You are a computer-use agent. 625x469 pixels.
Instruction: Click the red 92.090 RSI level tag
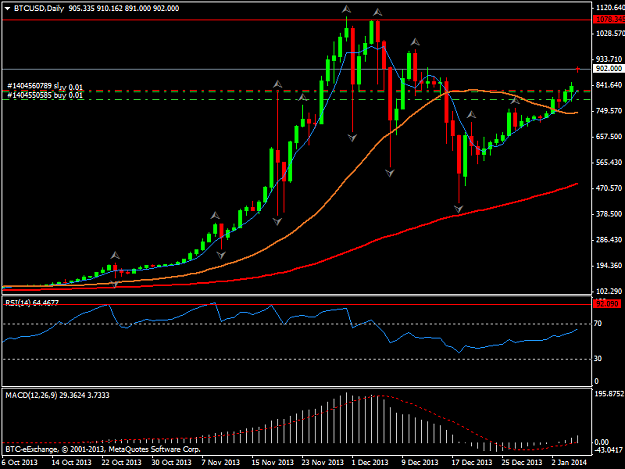[607, 304]
